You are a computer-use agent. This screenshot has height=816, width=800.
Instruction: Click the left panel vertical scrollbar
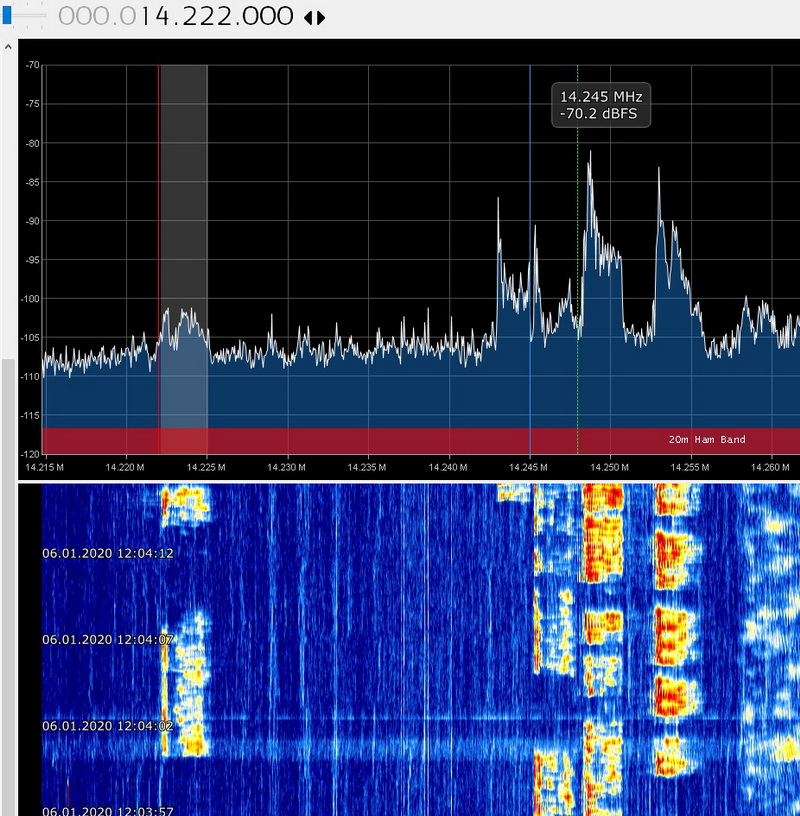click(x=8, y=587)
